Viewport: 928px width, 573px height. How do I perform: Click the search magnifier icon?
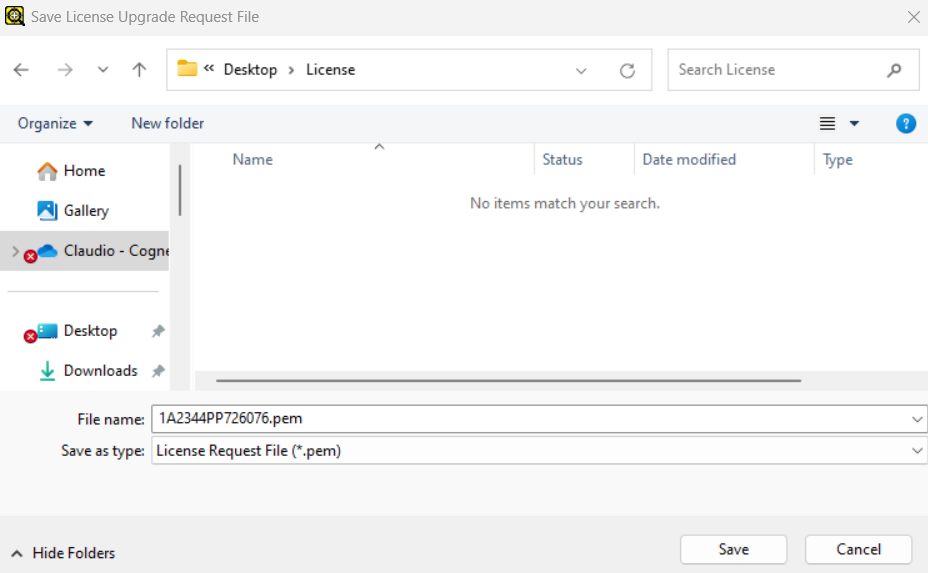point(894,70)
